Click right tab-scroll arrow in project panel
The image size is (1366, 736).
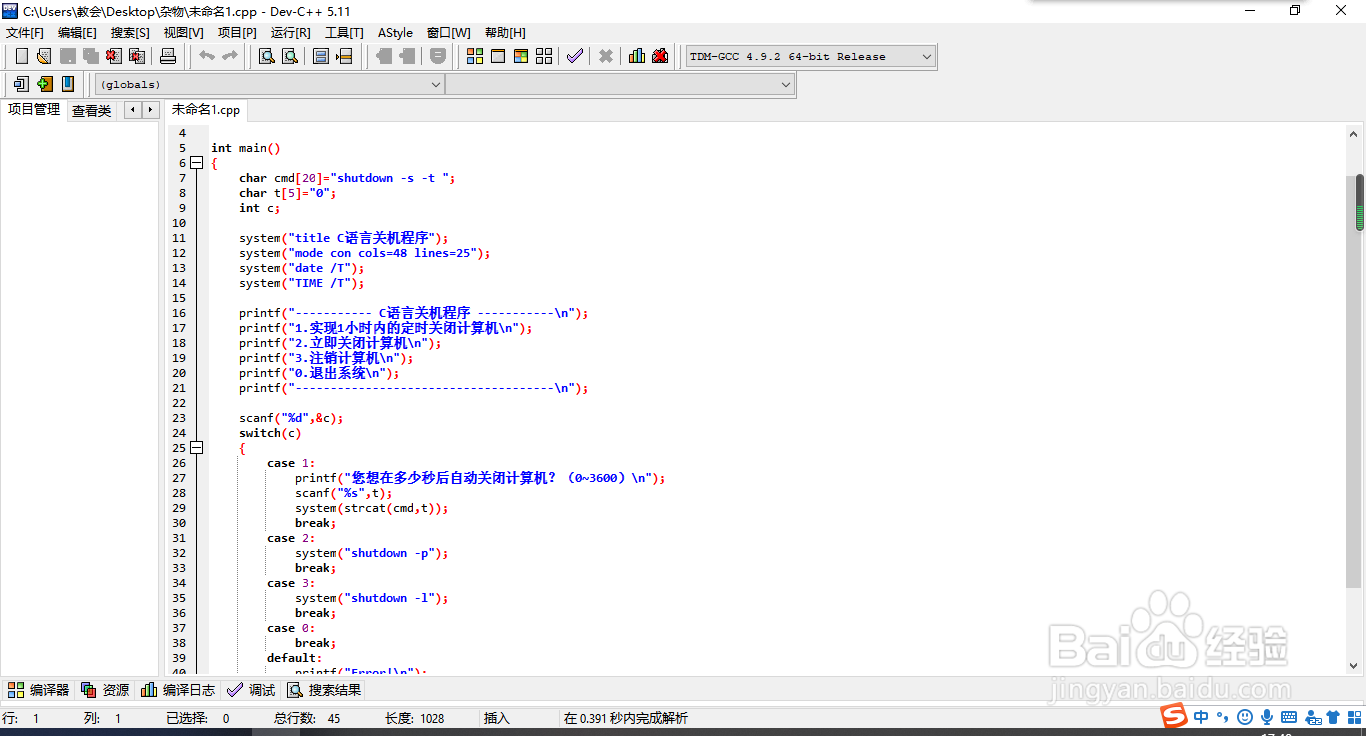pyautogui.click(x=150, y=110)
